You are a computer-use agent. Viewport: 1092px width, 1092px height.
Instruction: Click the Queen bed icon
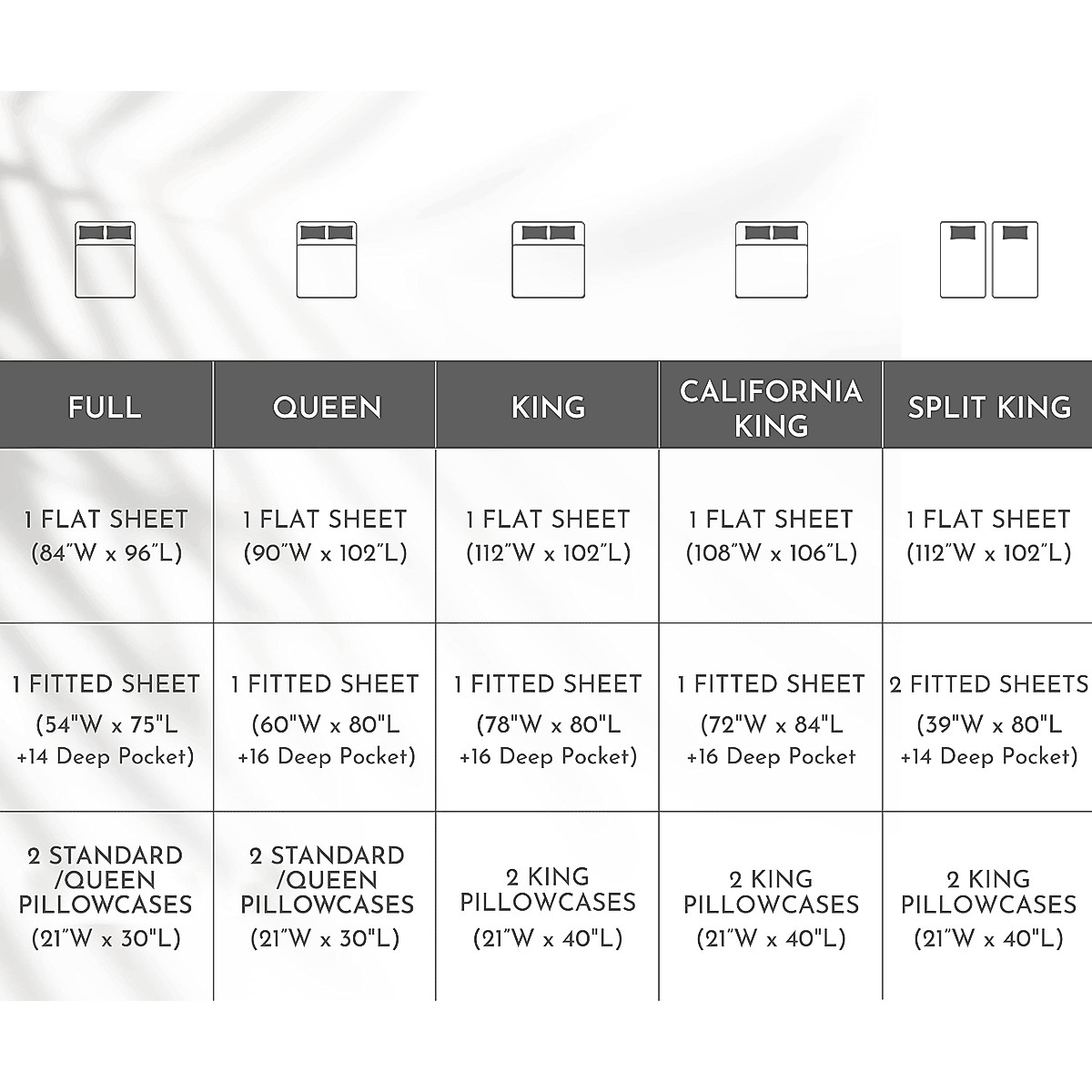[x=327, y=259]
